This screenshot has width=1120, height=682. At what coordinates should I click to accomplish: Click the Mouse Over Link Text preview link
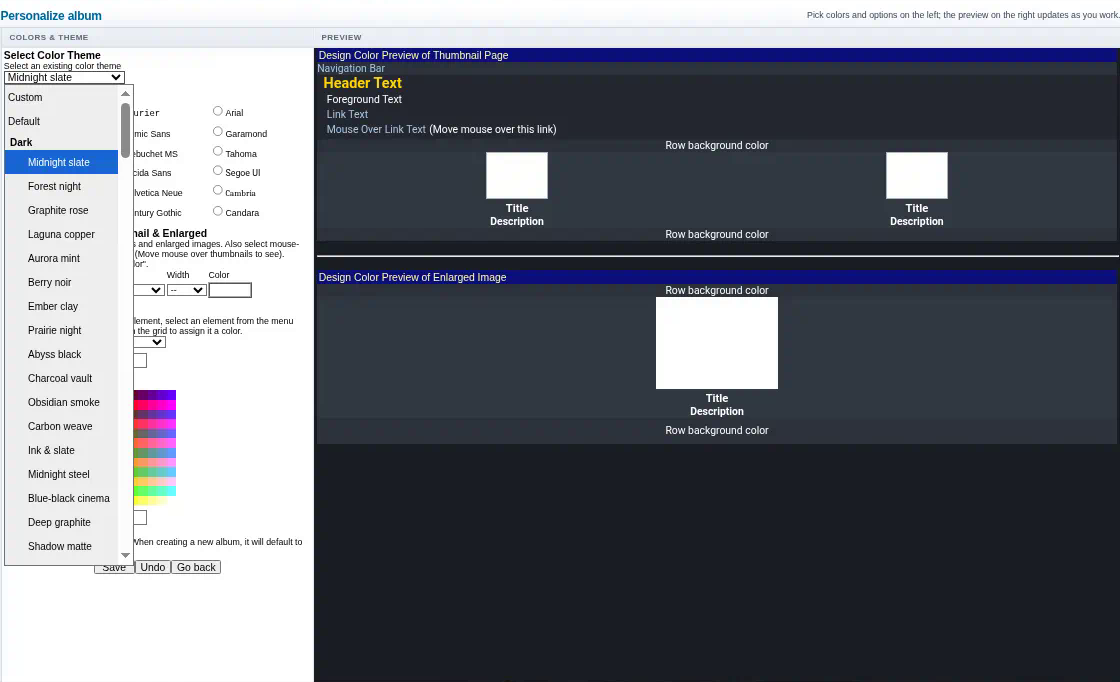pyautogui.click(x=376, y=129)
